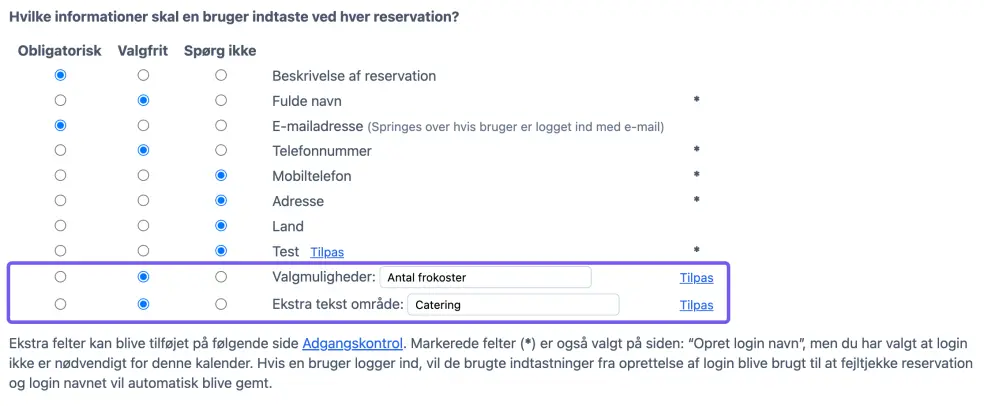Make Mobiltelefon Obligatorisk

click(61, 176)
